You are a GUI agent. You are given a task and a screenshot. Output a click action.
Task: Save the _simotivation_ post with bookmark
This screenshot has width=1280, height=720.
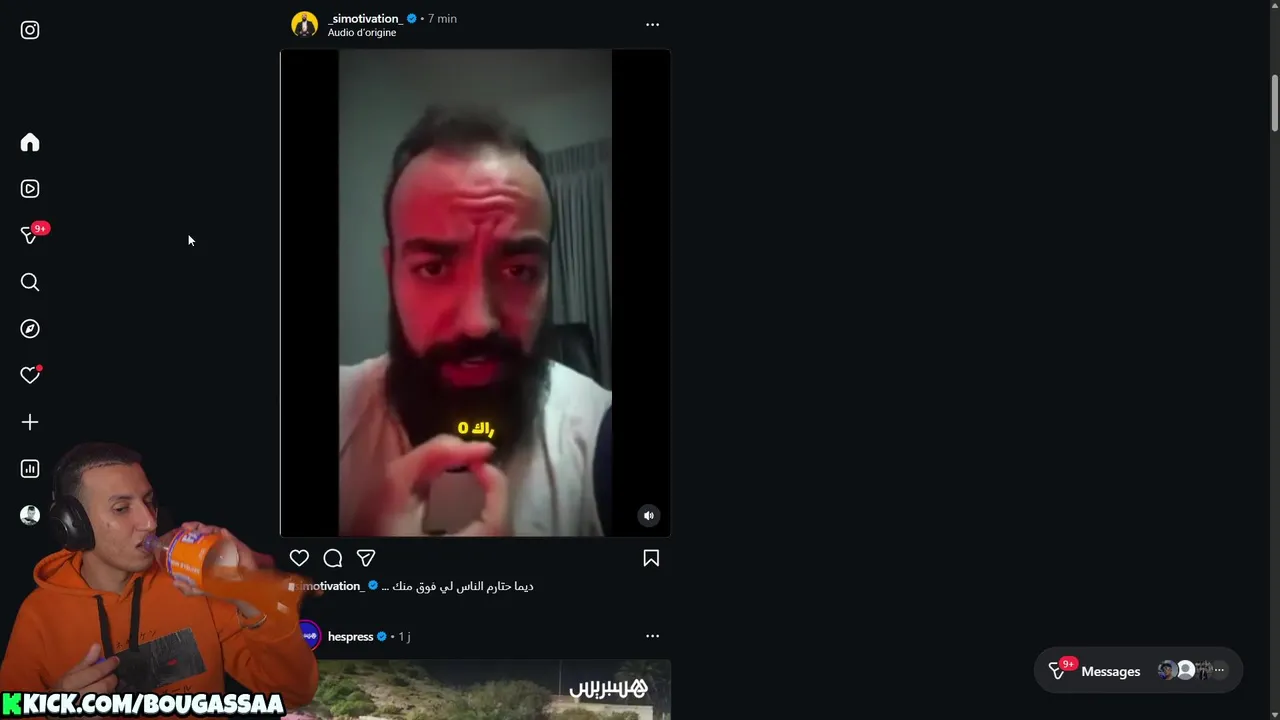coord(651,558)
